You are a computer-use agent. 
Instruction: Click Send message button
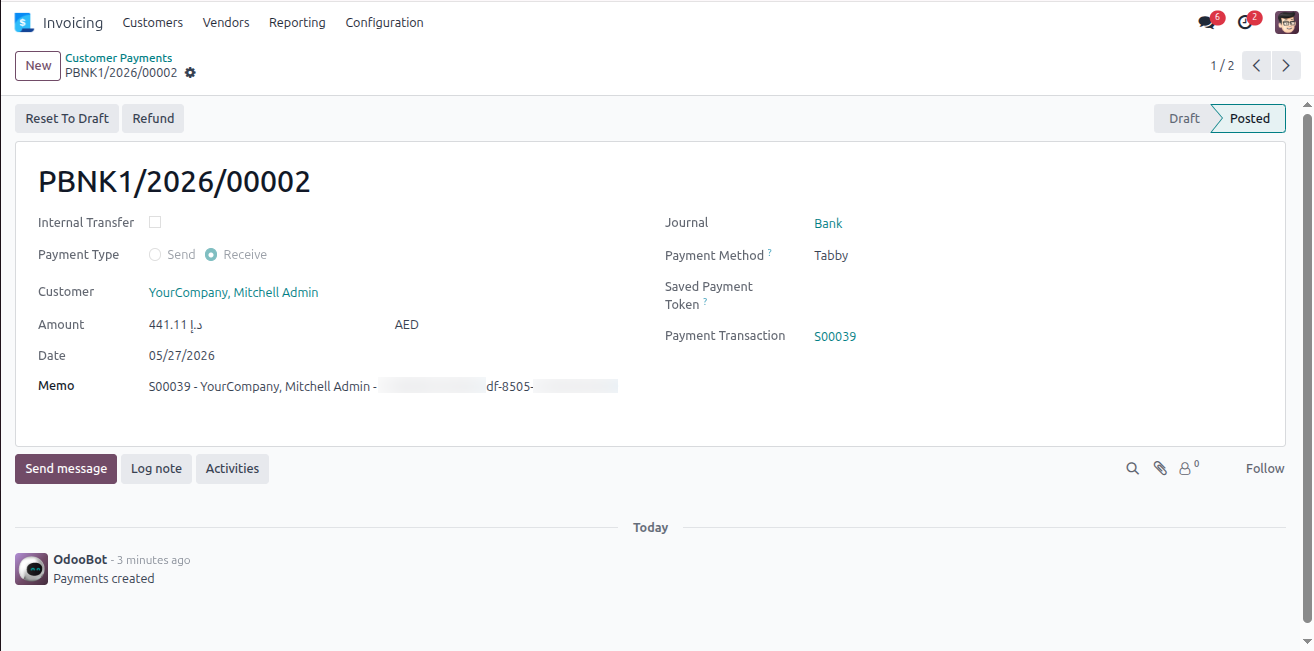point(66,469)
